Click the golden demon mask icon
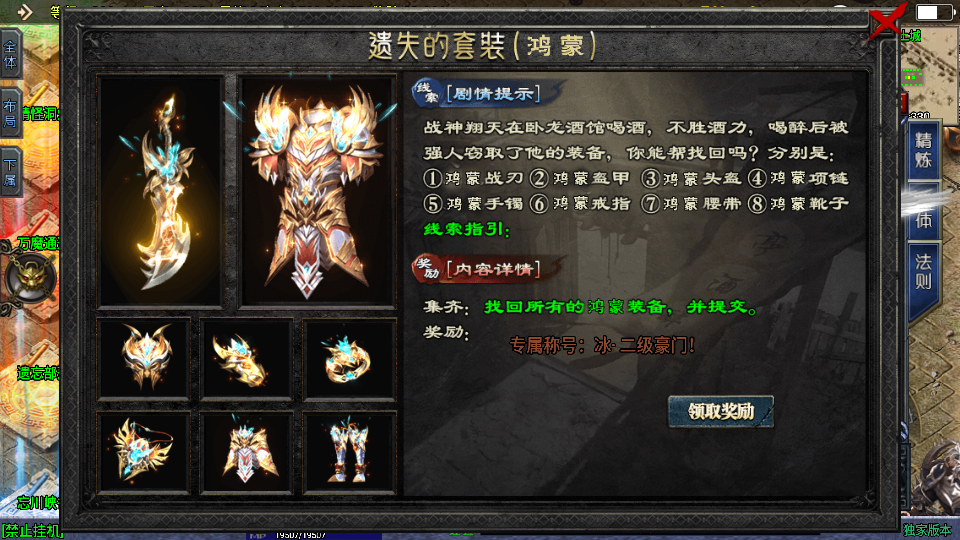 click(x=31, y=279)
